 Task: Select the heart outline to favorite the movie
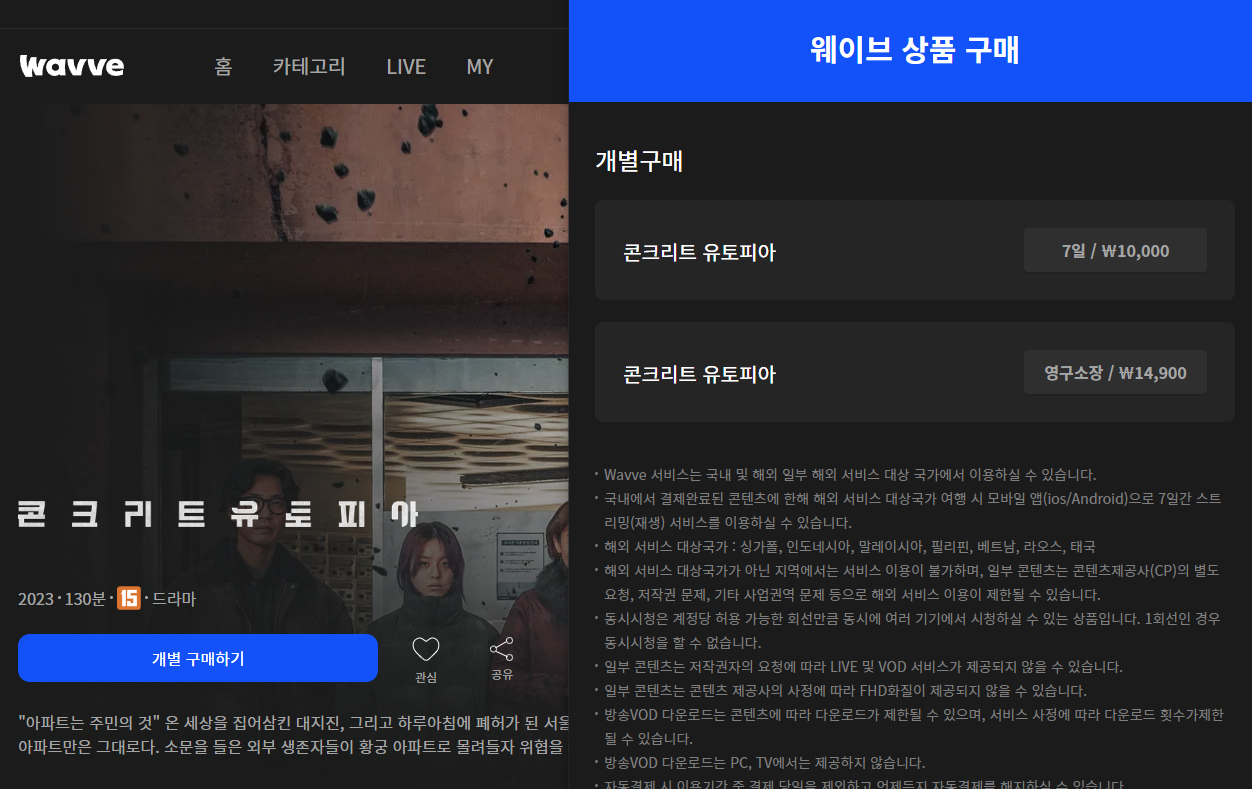(x=425, y=650)
